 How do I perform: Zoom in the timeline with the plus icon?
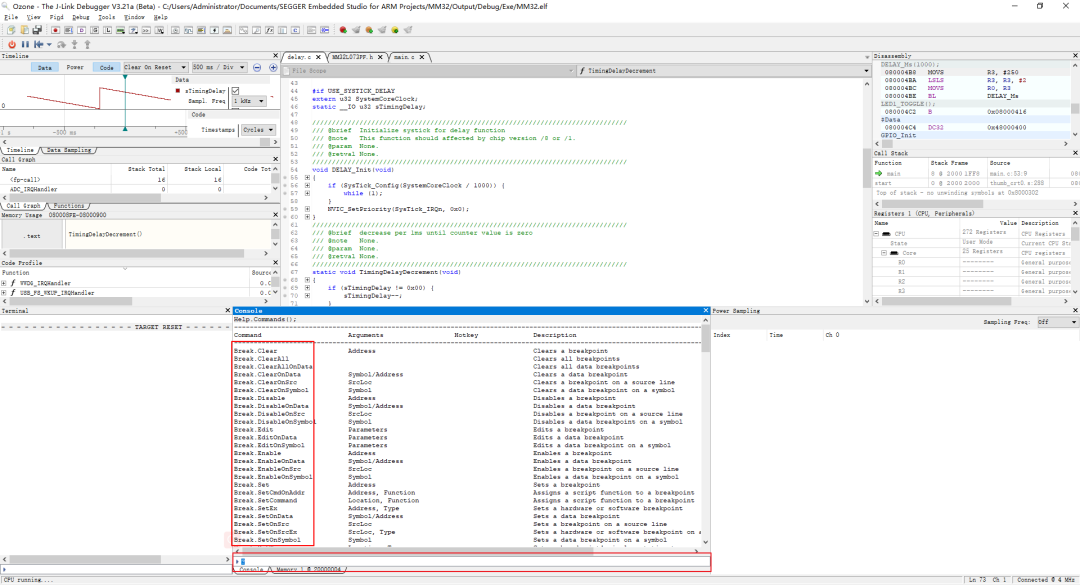pos(273,68)
